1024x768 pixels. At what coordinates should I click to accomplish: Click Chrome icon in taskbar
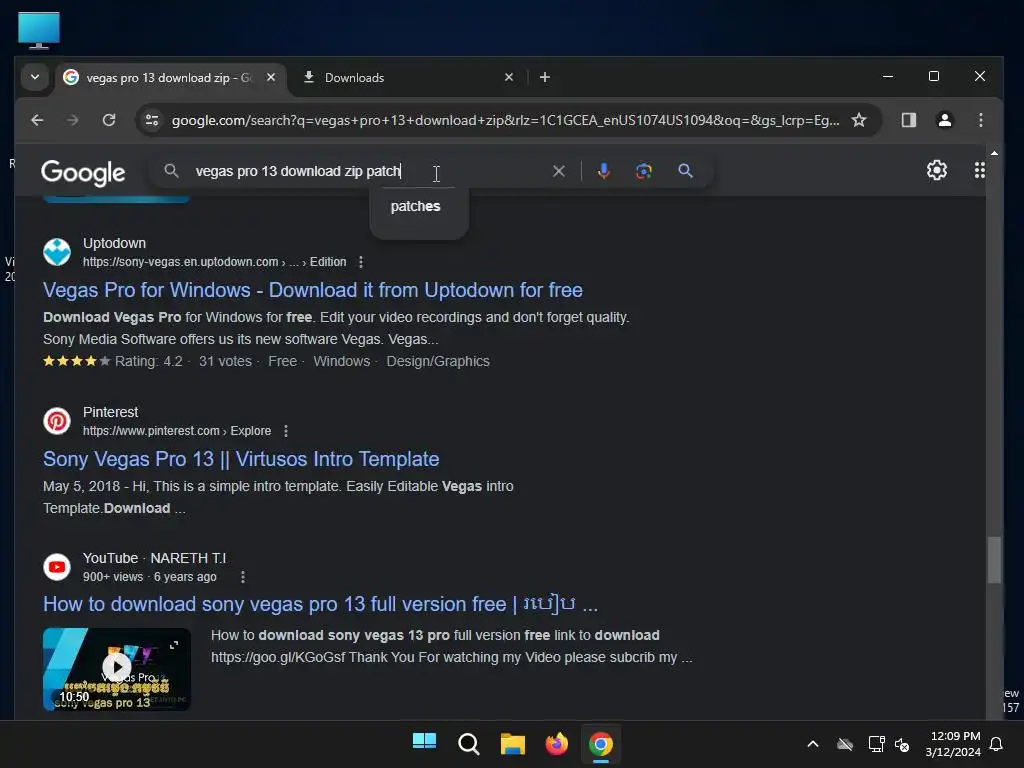tap(601, 744)
